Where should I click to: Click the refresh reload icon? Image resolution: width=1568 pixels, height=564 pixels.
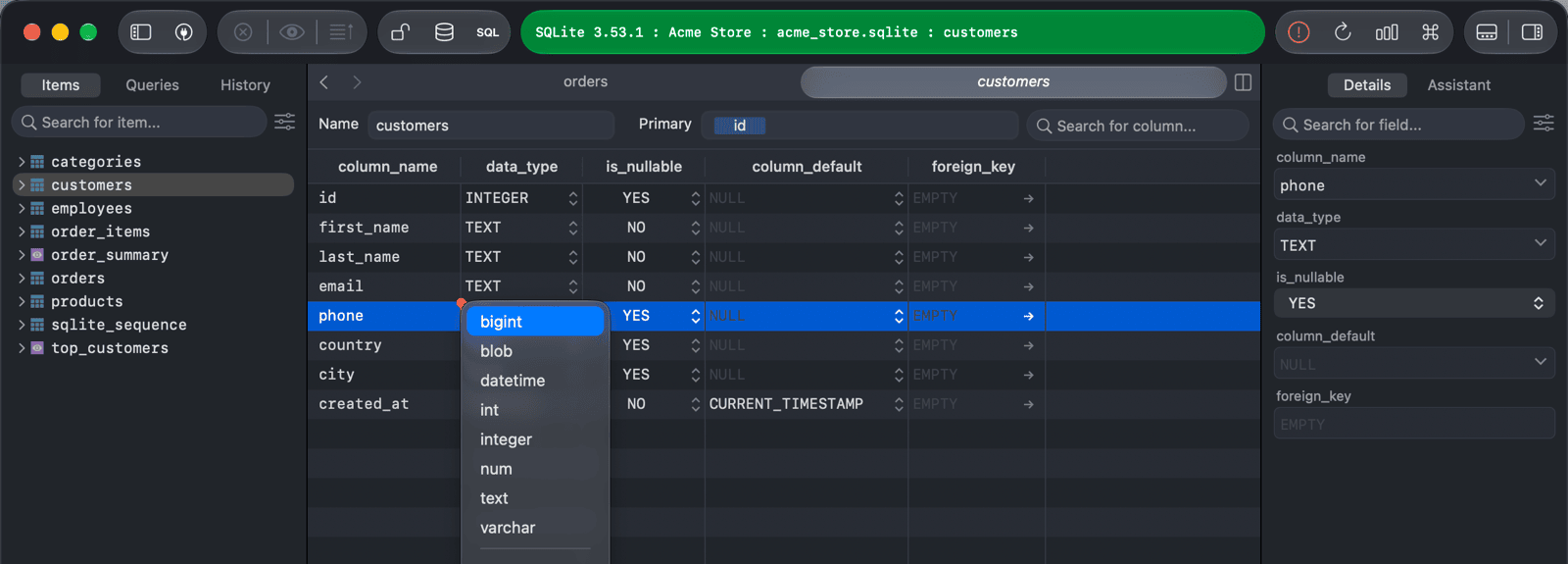[x=1343, y=32]
